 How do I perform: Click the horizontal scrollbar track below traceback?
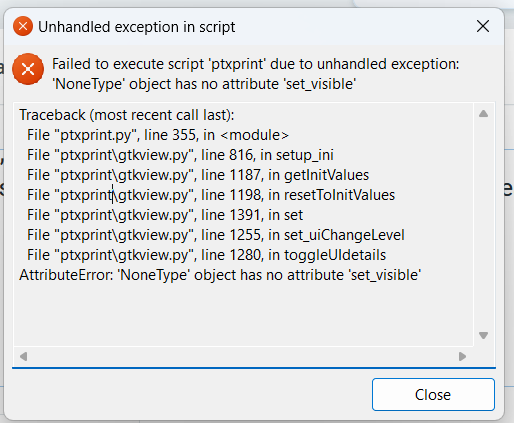pos(243,356)
